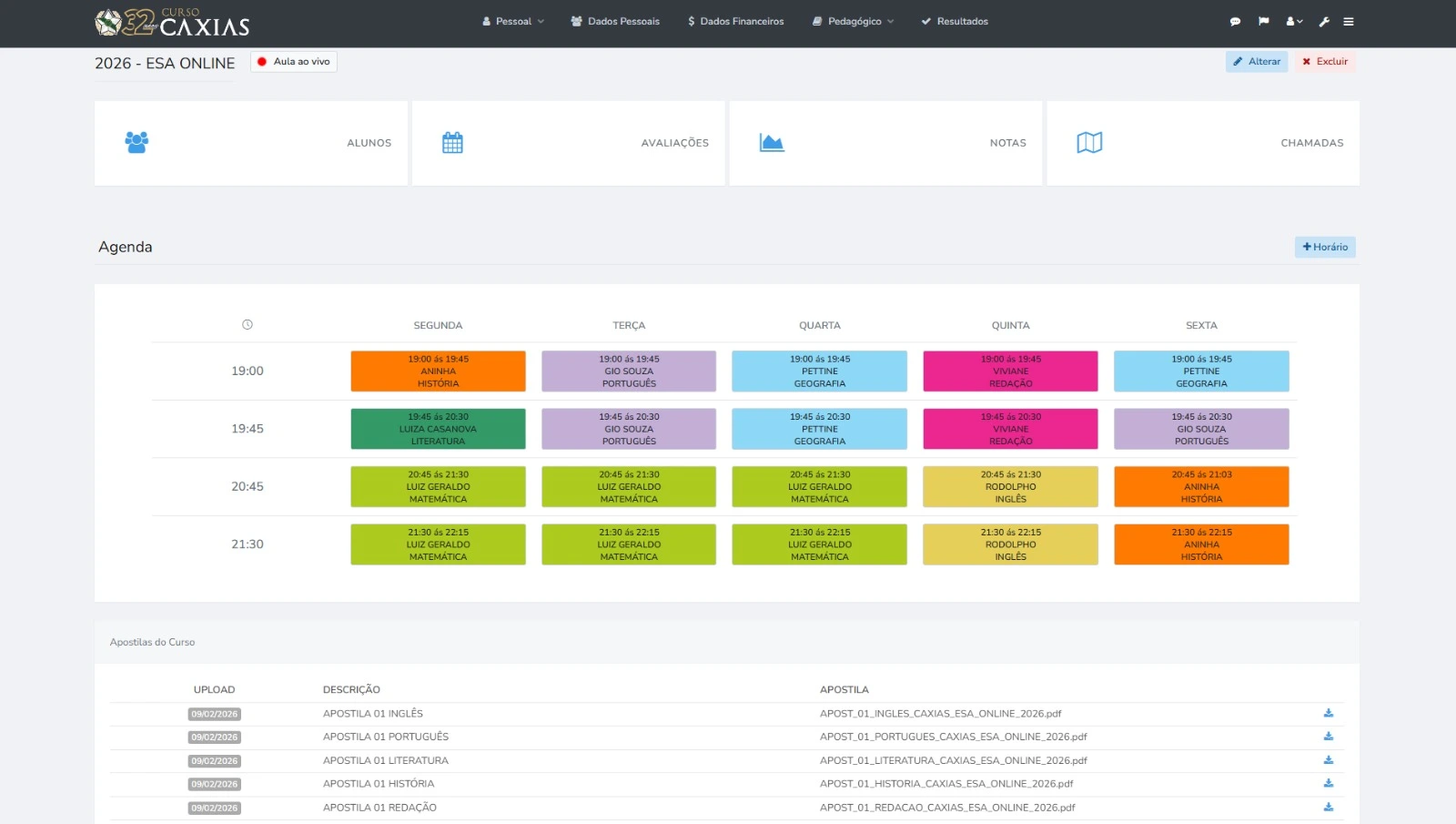Download the Apostila 01 Literatura file
The height and width of the screenshot is (824, 1456).
(x=1328, y=760)
